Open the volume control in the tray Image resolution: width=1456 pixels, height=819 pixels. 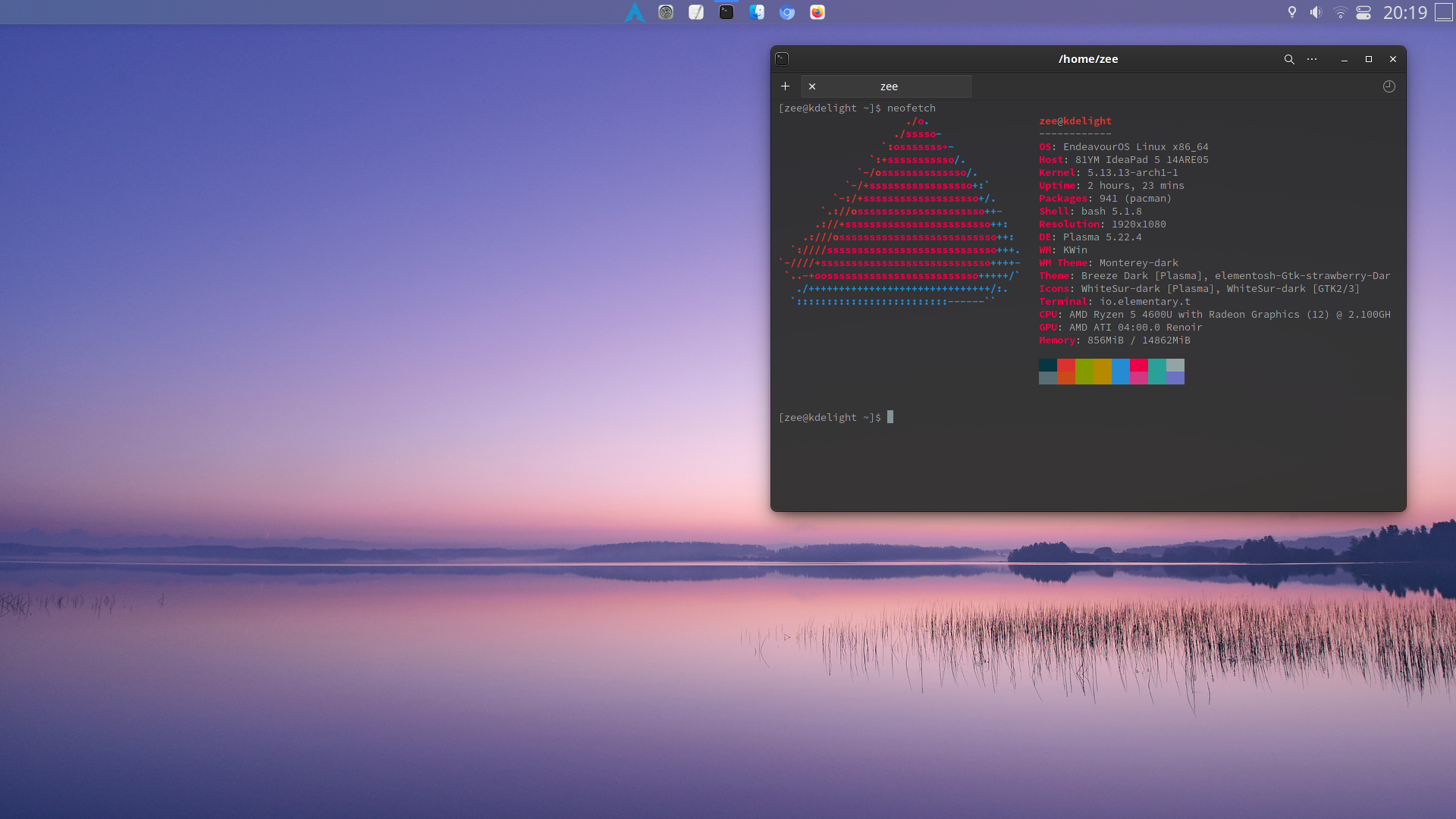[x=1316, y=12]
